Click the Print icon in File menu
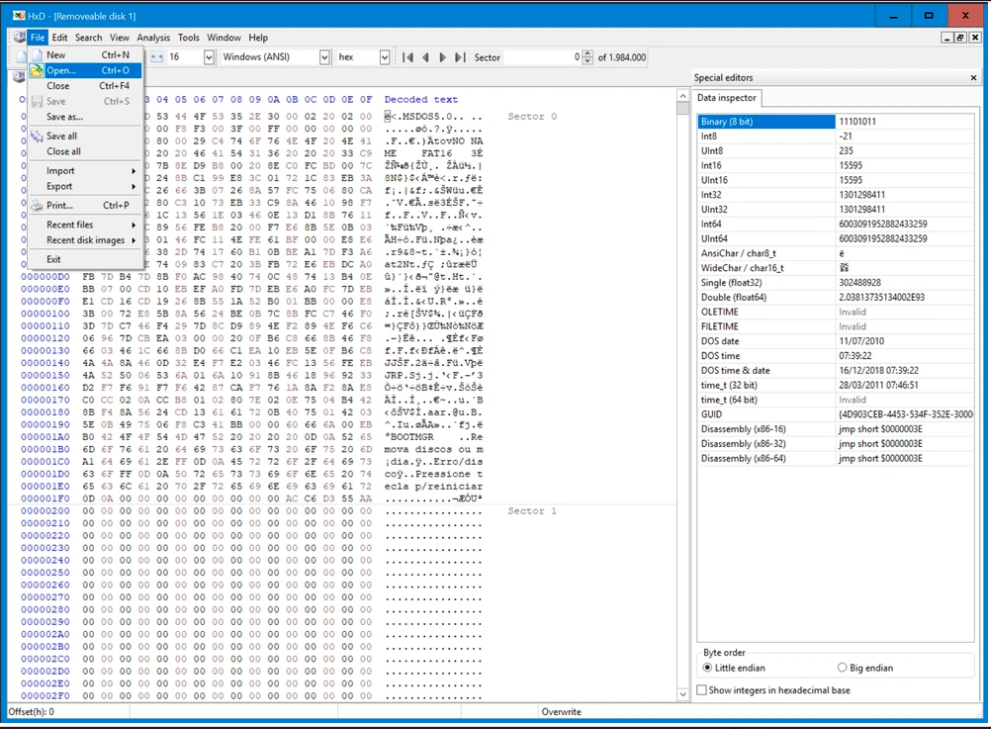Screen dimensions: 991x729 (x=36, y=206)
